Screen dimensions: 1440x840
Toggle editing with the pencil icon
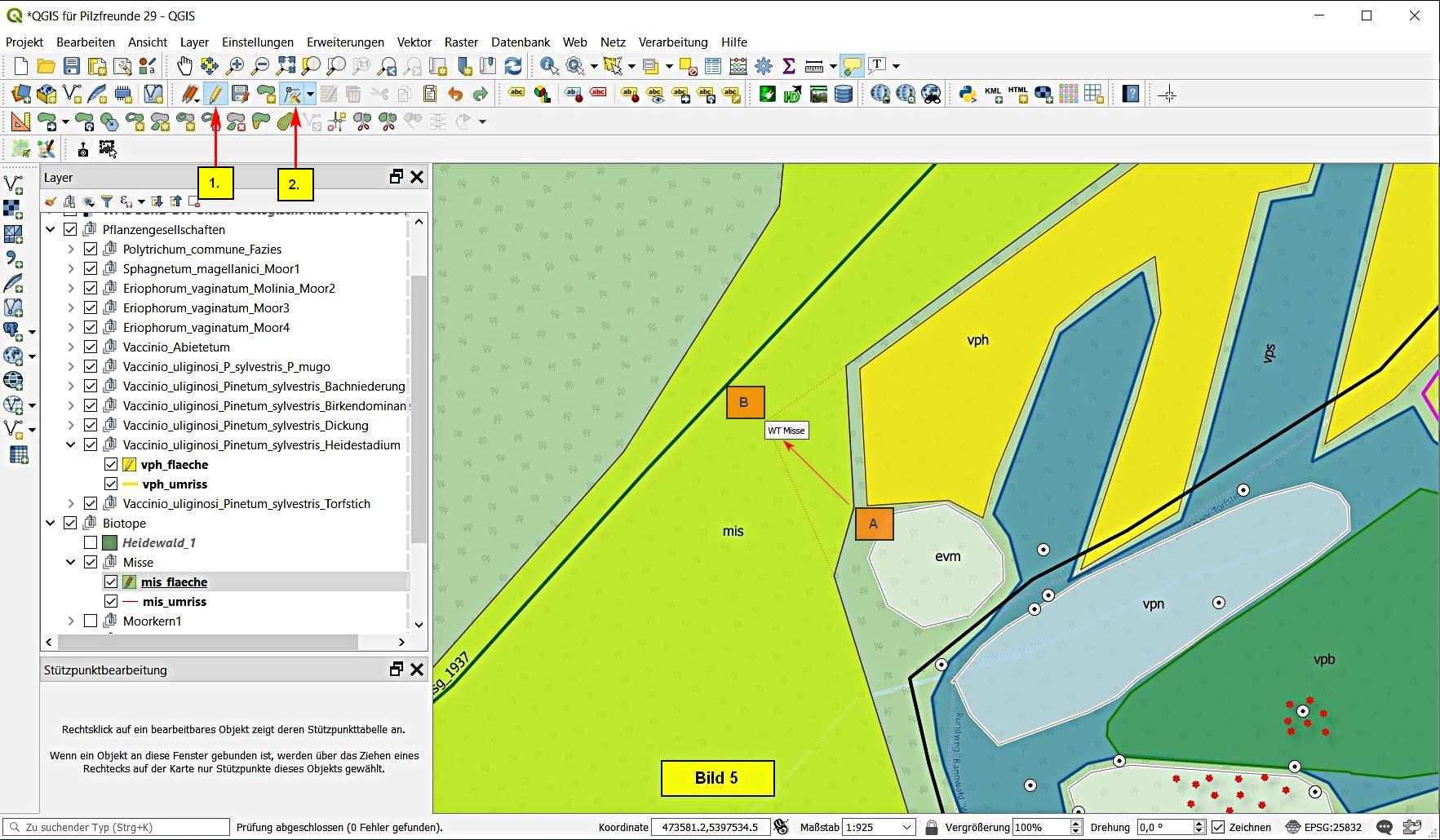point(215,94)
